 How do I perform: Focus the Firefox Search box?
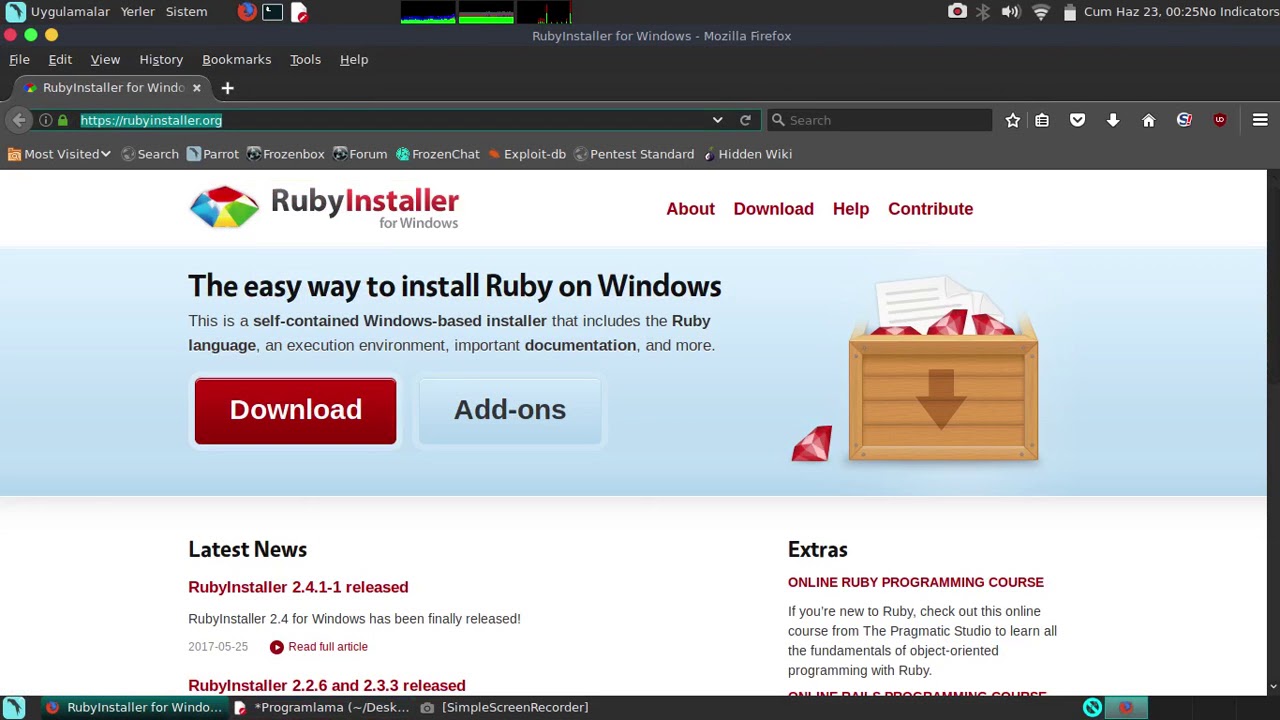[880, 120]
